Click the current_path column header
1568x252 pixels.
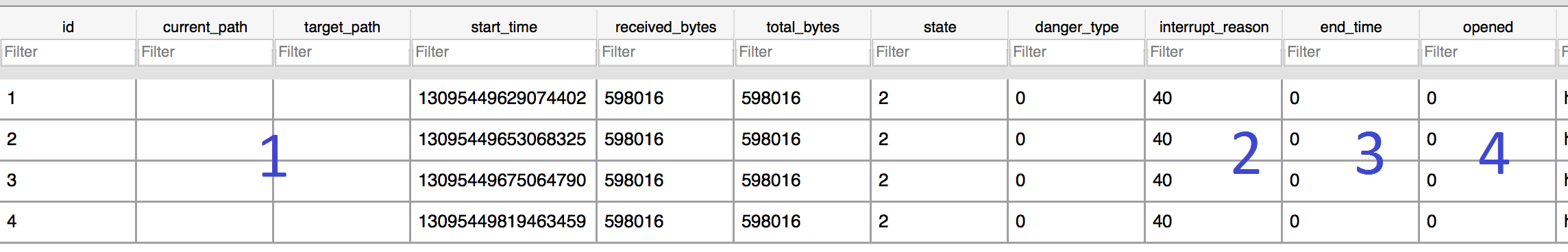205,27
